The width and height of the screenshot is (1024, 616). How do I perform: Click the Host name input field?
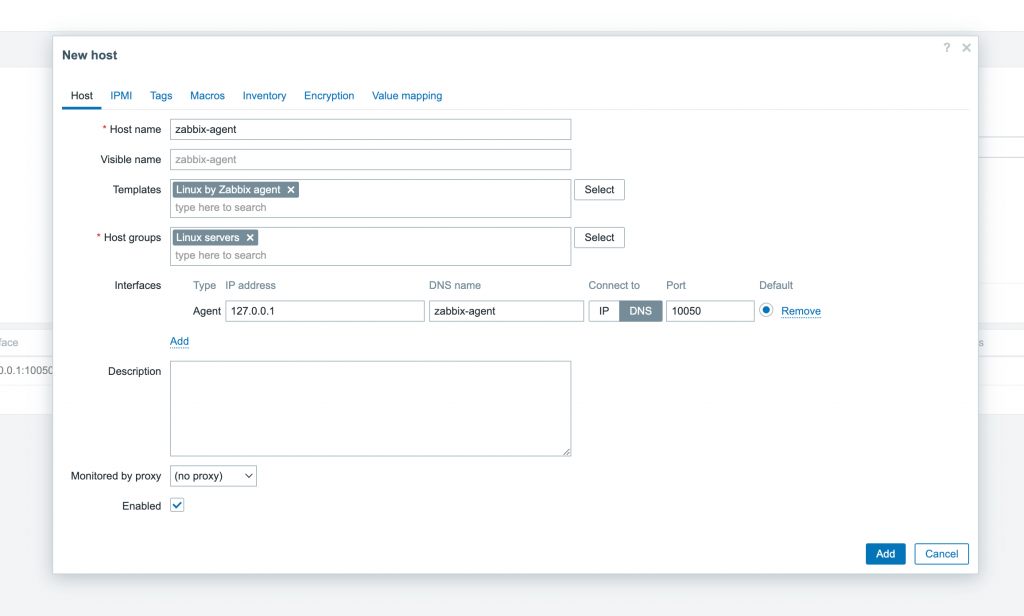(370, 129)
